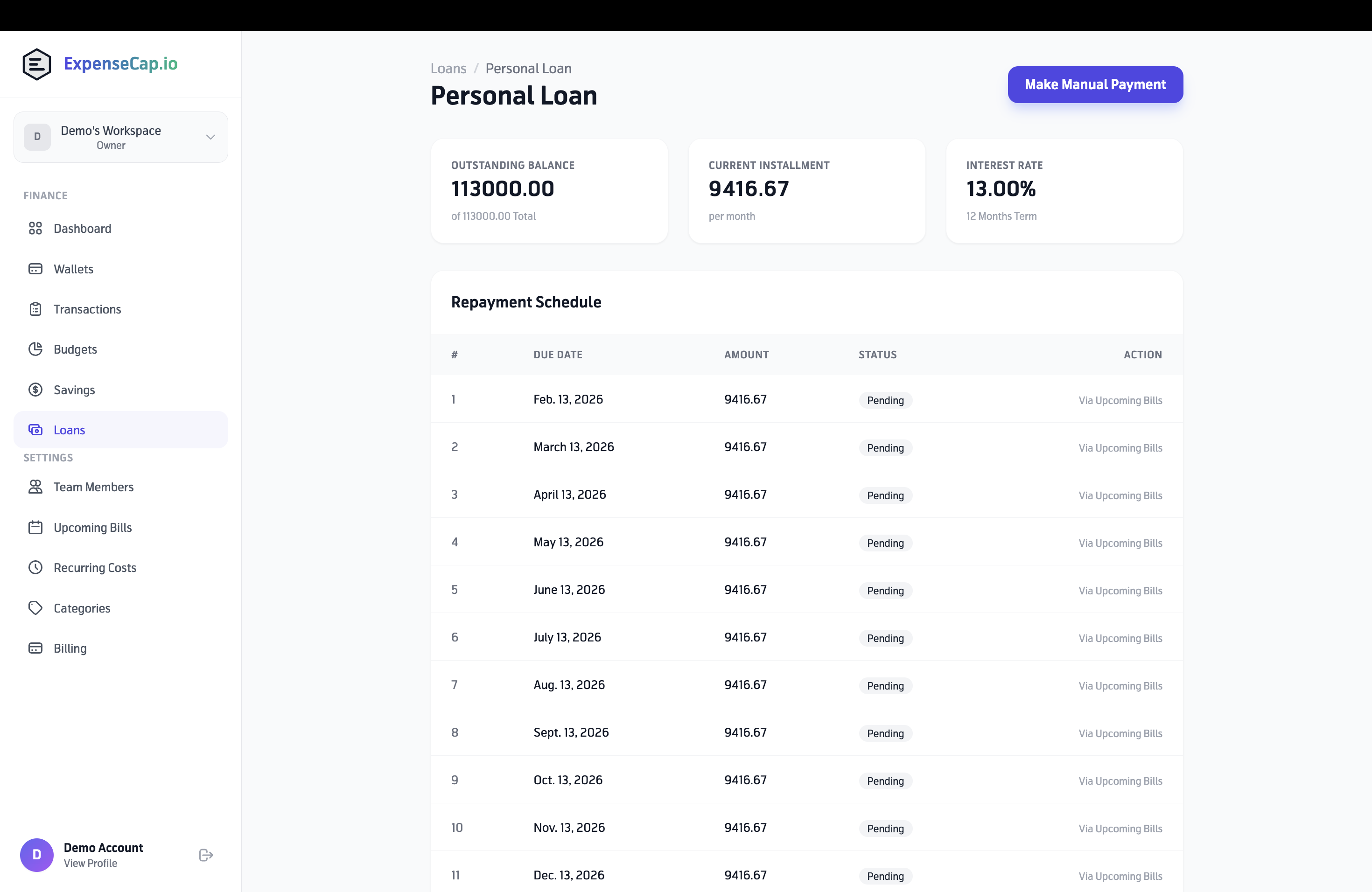Screen dimensions: 1372x892
Task: Click the ExpenseCap.io logo icon
Action: pyautogui.click(x=36, y=64)
